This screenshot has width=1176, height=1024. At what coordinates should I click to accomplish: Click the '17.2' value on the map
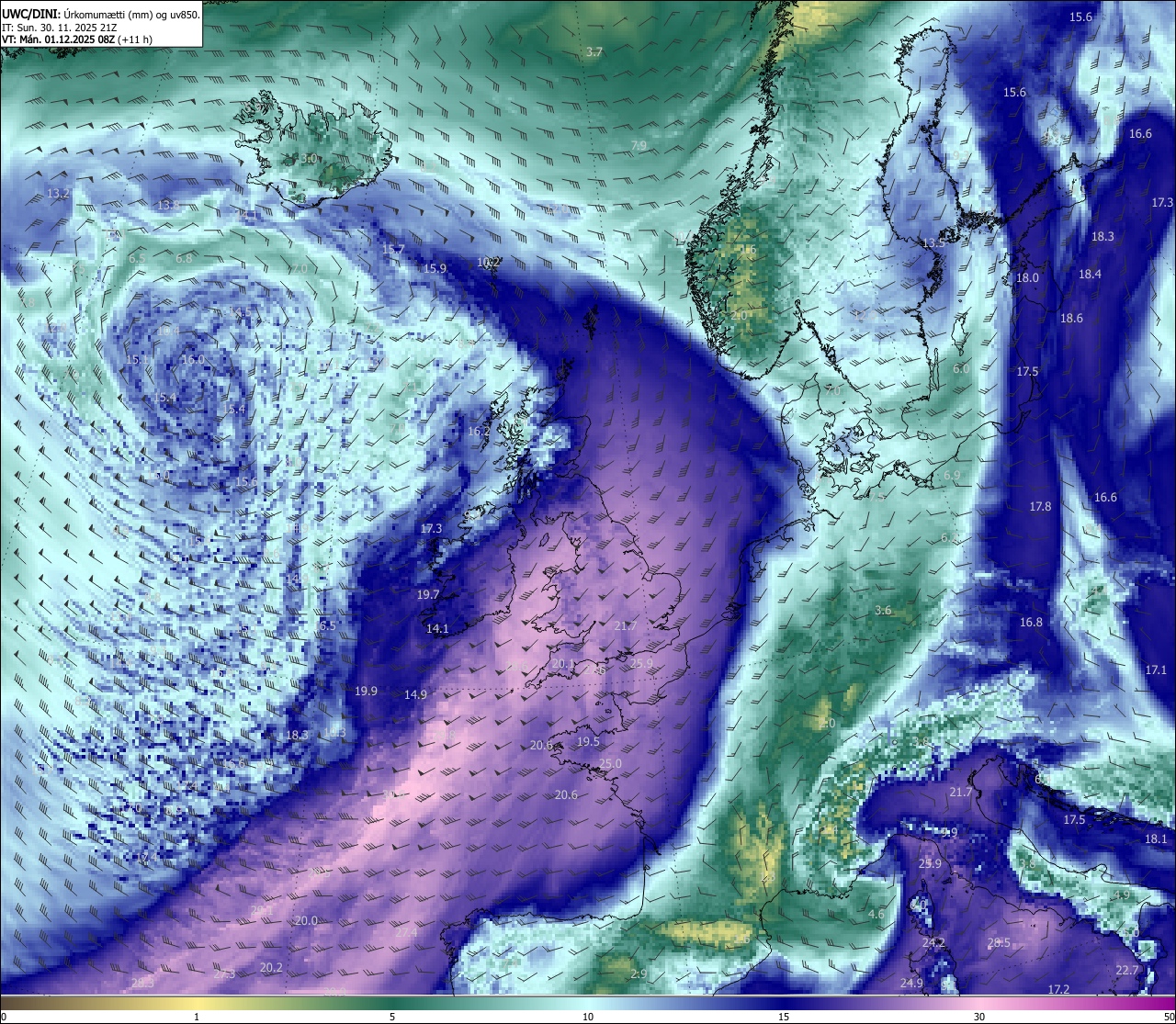point(1058,990)
